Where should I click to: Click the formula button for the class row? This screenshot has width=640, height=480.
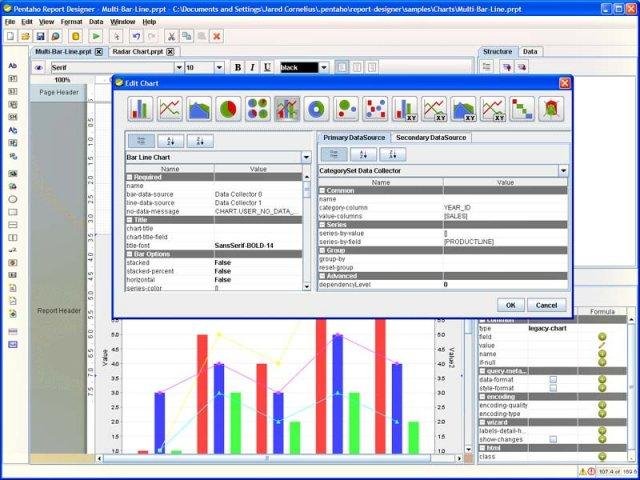coord(602,456)
